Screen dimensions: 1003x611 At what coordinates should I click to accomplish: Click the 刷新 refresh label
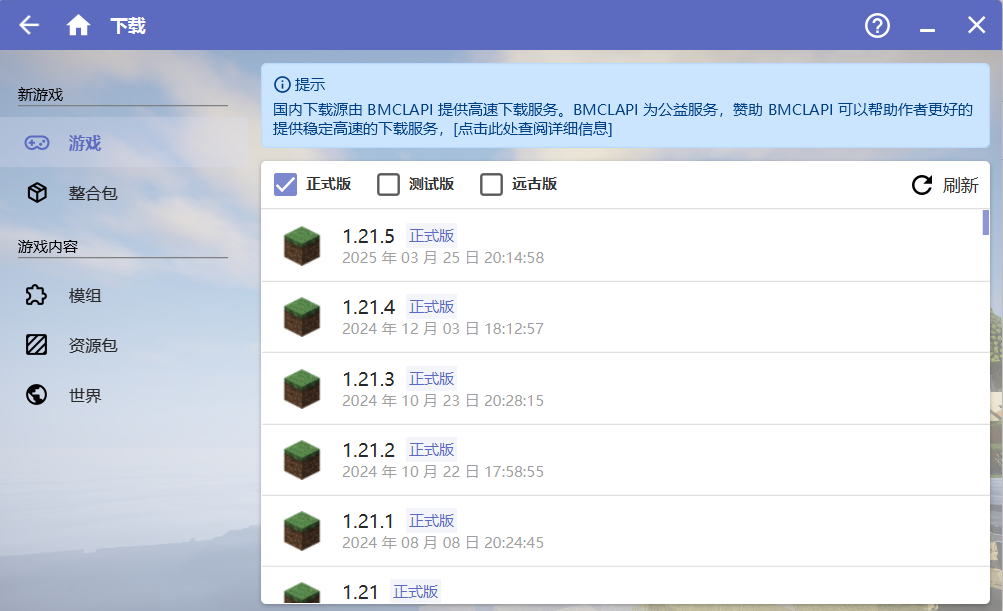960,185
